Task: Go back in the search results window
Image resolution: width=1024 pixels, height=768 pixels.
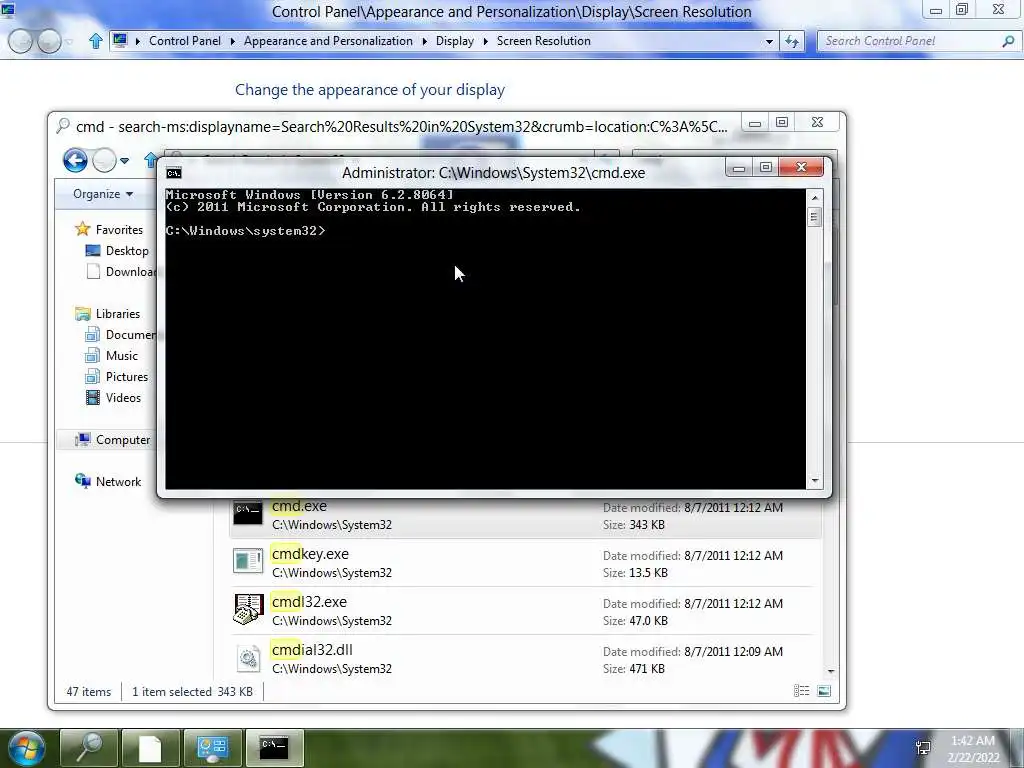Action: coord(75,160)
